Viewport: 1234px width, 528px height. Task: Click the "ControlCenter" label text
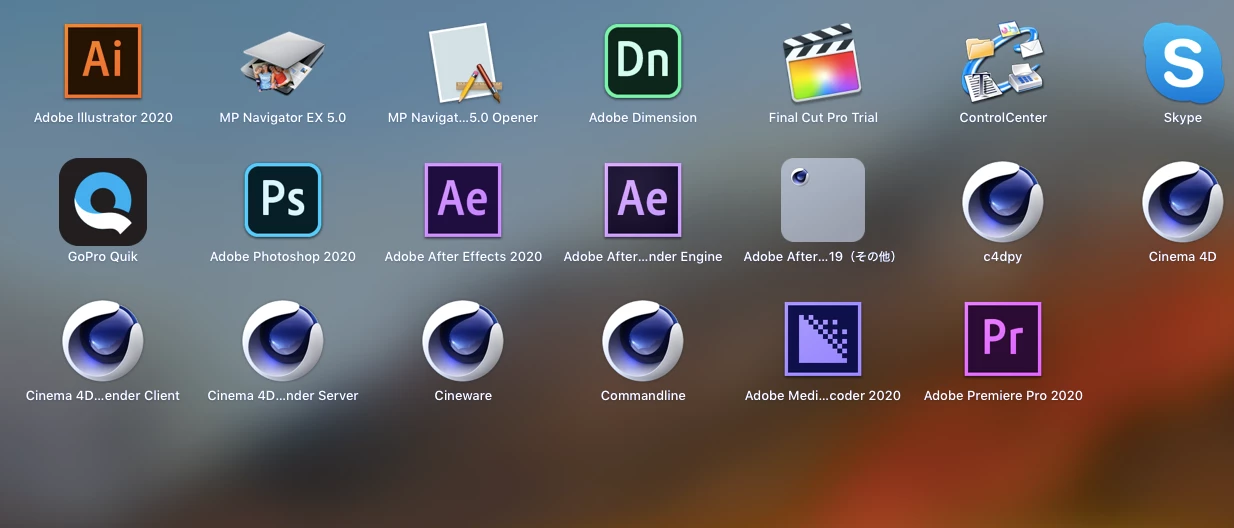pos(1003,118)
